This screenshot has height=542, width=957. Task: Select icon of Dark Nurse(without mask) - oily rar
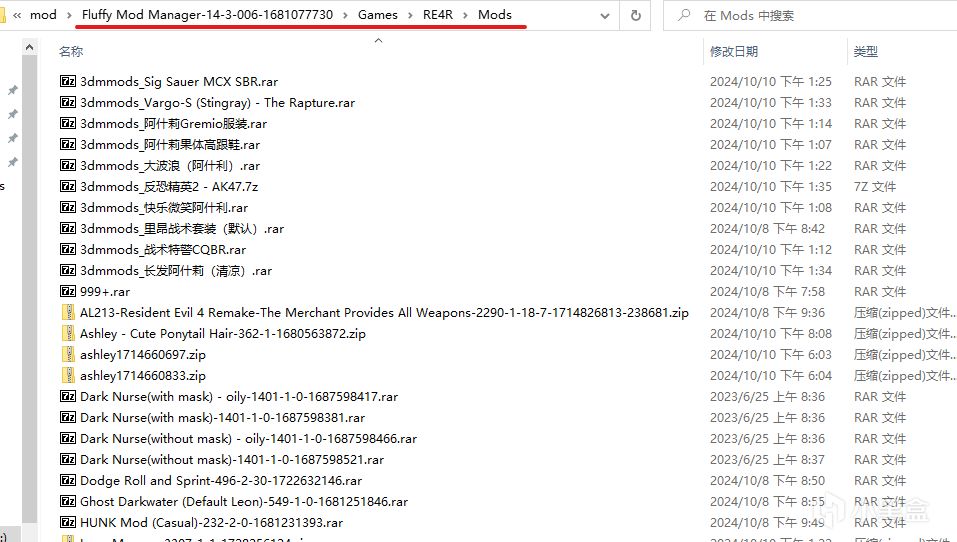pyautogui.click(x=68, y=438)
